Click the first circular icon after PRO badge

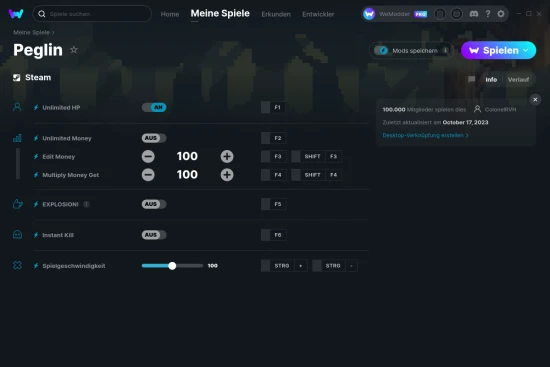click(440, 14)
